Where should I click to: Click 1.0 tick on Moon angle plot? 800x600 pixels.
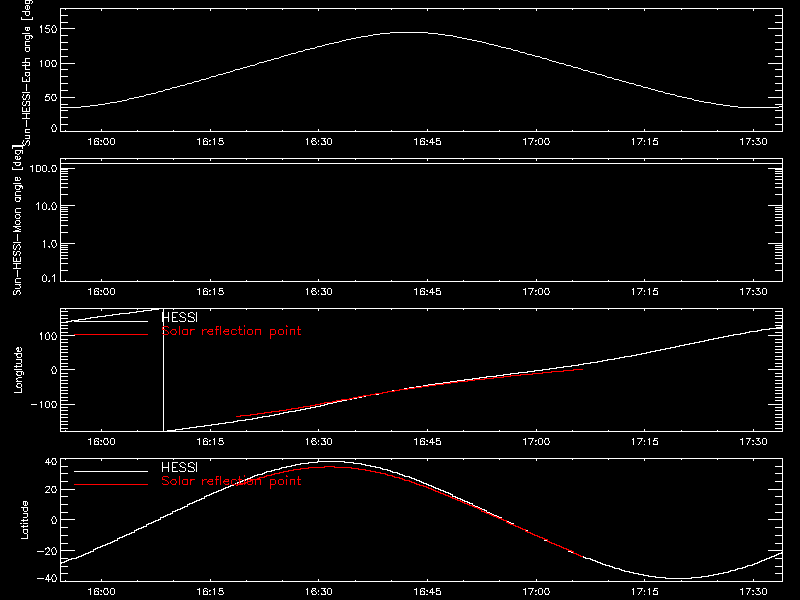[49, 244]
